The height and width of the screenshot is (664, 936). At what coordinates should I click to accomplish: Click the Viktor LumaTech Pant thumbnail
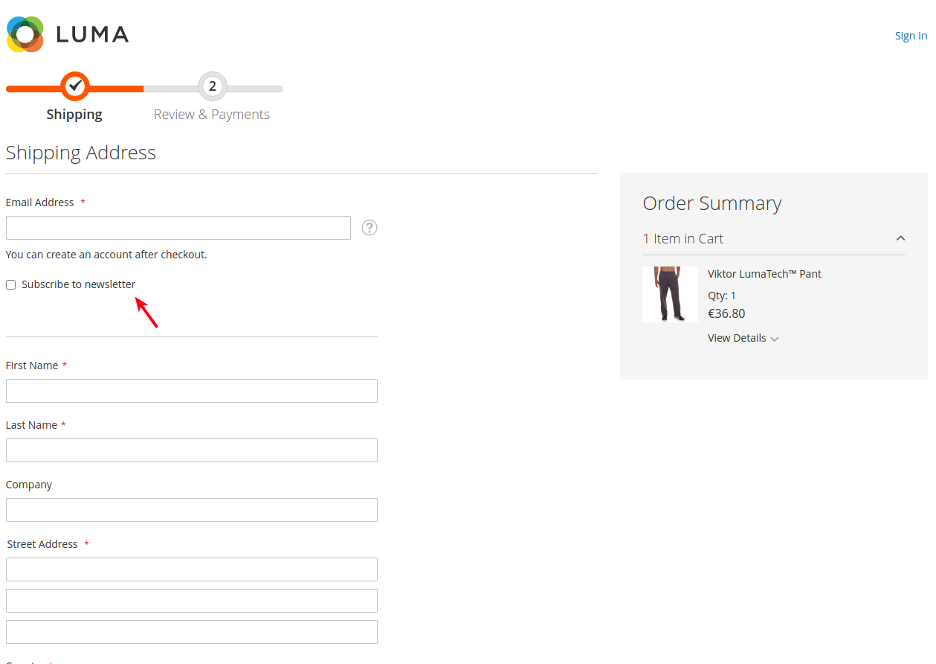click(x=670, y=294)
